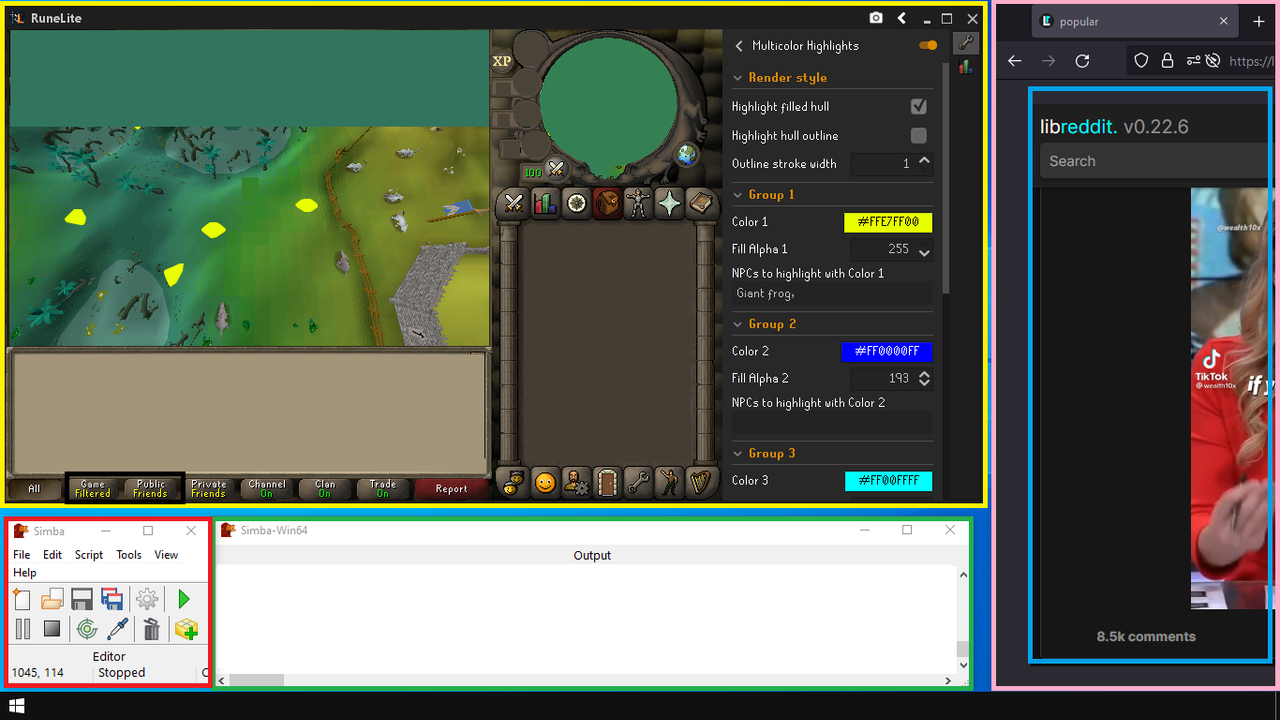Pick the color picker eyedropper in Simba

point(117,629)
